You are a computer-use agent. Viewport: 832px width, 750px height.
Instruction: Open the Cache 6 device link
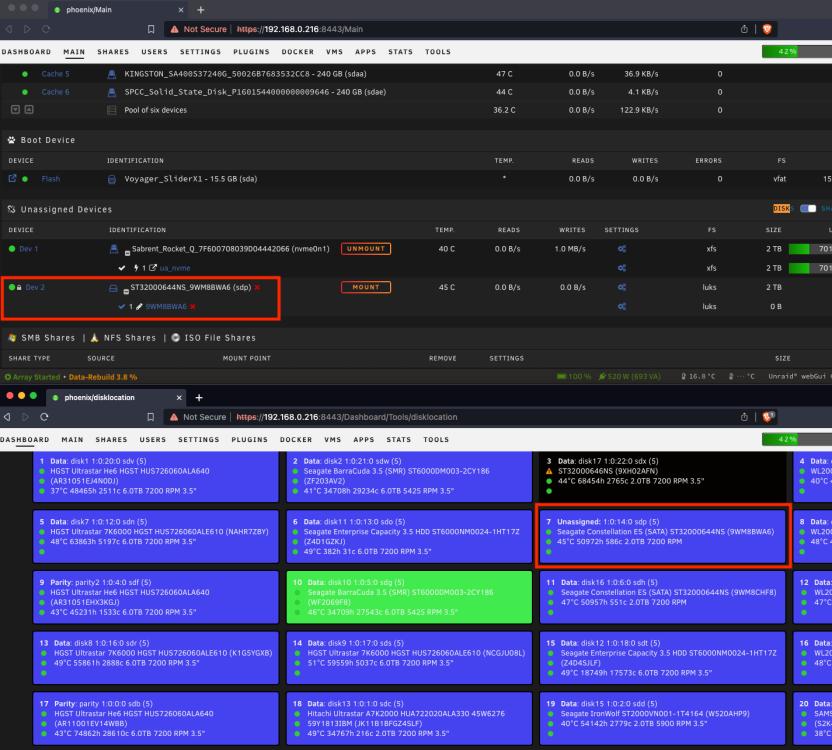(55, 92)
